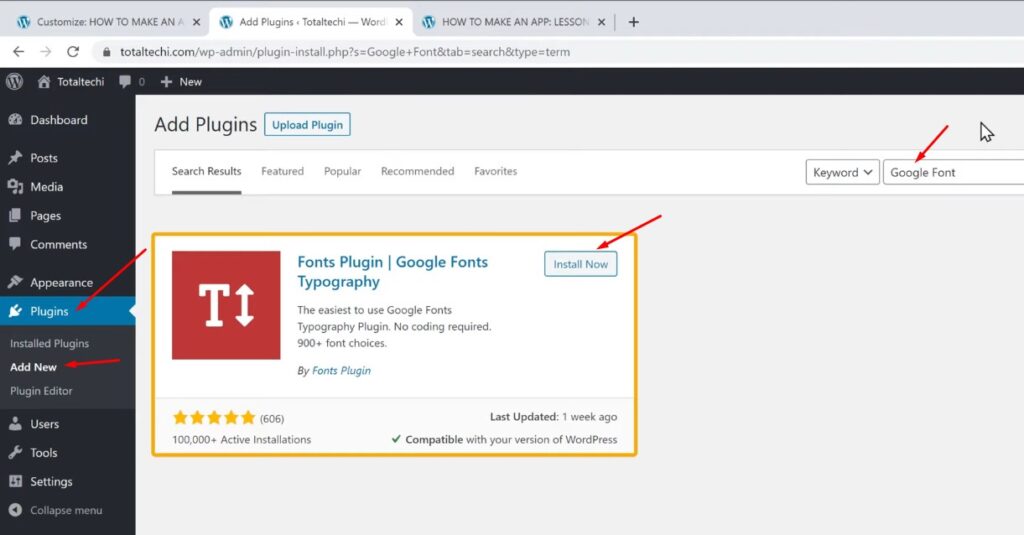Click the Compatible with your version text
This screenshot has height=535, width=1024.
(504, 440)
